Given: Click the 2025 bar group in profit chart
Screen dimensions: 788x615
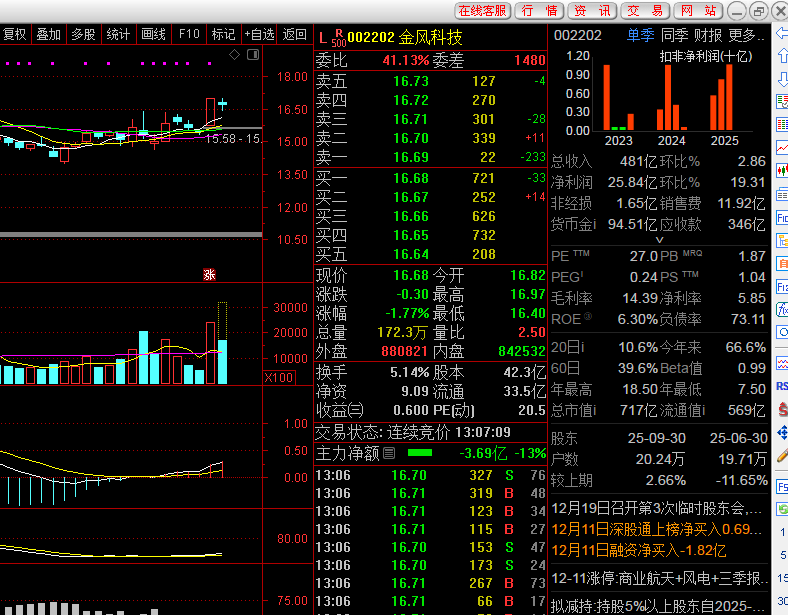Looking at the screenshot, I should point(721,97).
